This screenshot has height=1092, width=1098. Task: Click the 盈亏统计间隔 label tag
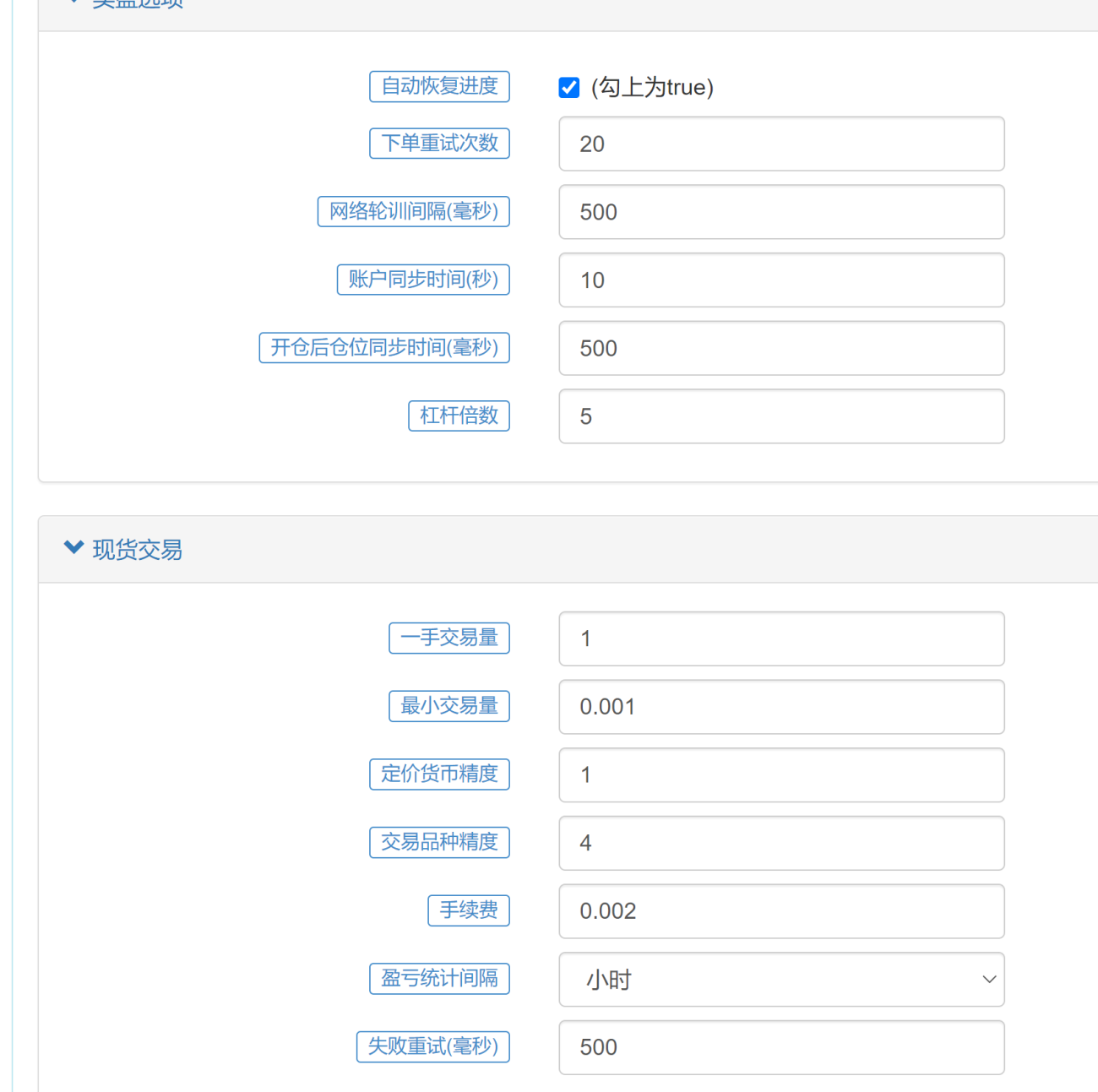(440, 979)
